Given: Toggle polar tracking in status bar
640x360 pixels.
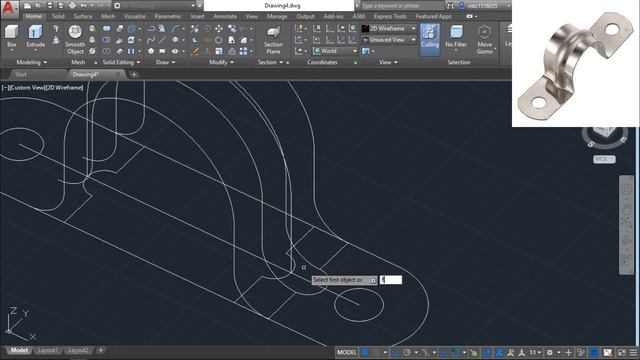Looking at the screenshot, I should point(407,352).
